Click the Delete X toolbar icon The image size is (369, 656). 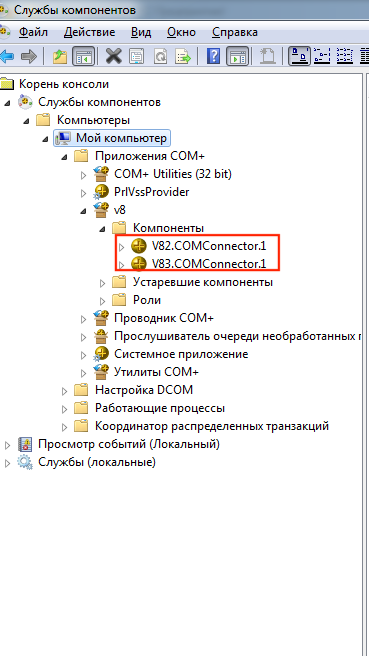(x=113, y=56)
